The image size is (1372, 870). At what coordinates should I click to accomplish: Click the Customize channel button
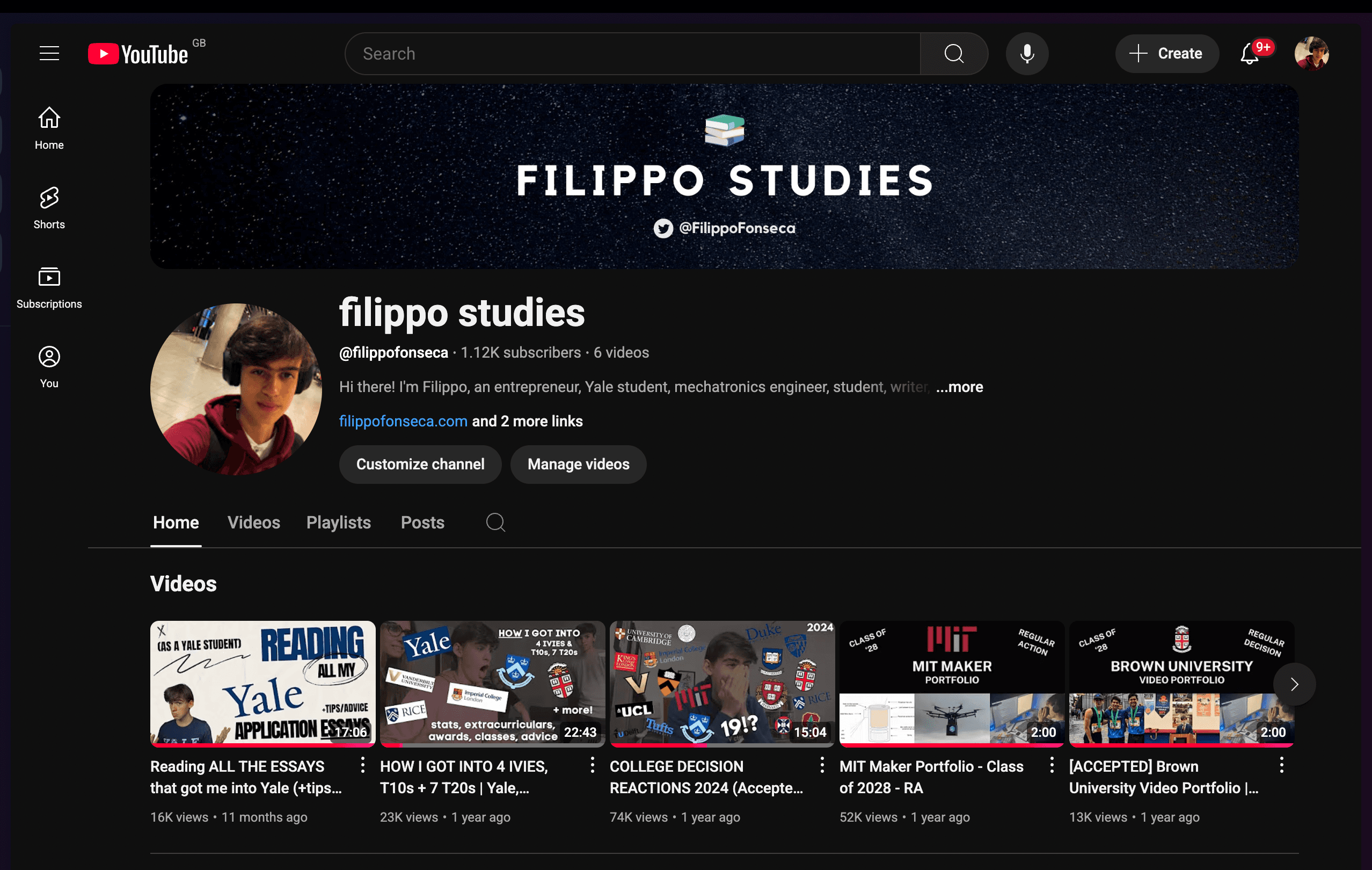pos(420,464)
